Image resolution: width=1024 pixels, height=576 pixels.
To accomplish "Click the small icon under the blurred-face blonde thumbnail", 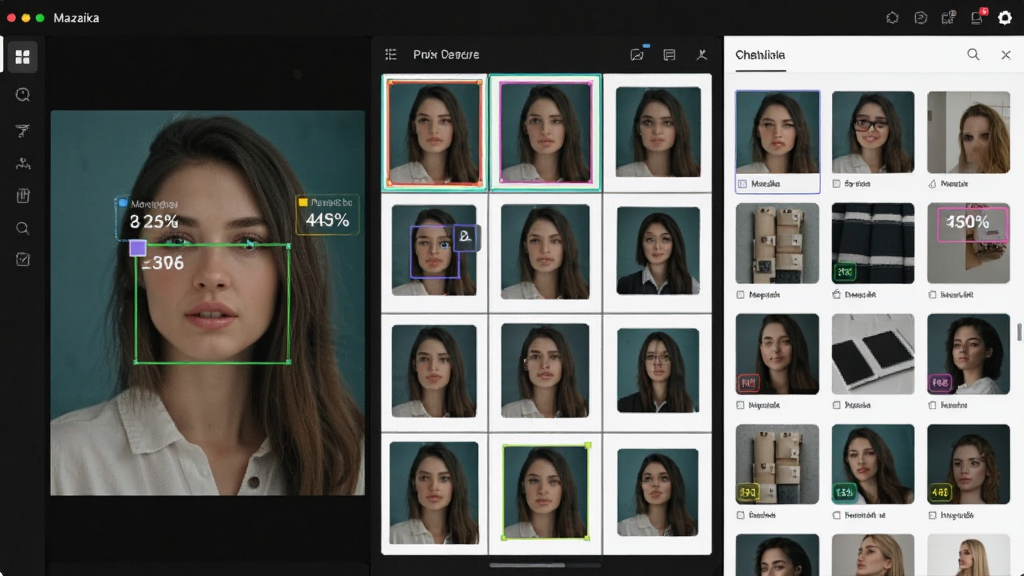I will pyautogui.click(x=932, y=184).
